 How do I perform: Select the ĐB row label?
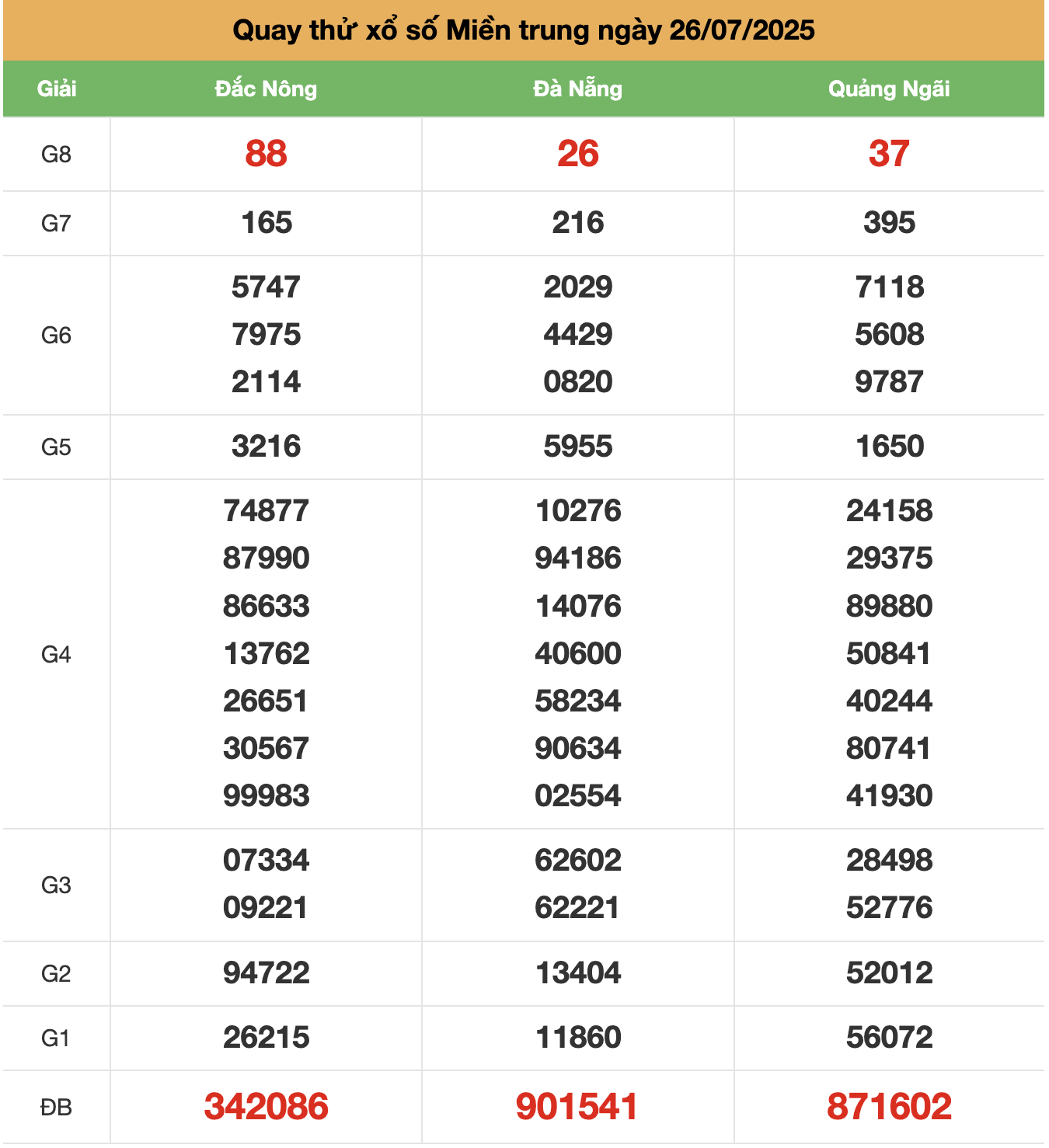click(x=56, y=1107)
